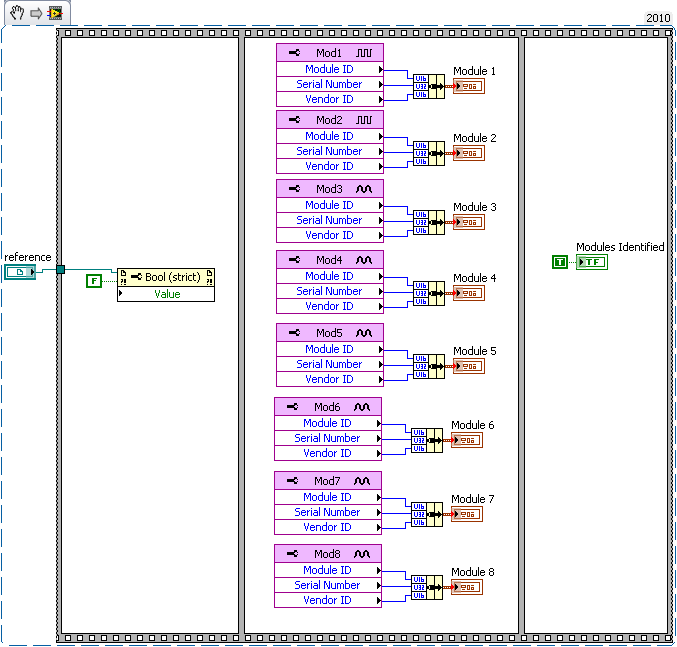Click the Bundle function wired to Module 1
Screen dimensions: 677x647
click(x=429, y=86)
